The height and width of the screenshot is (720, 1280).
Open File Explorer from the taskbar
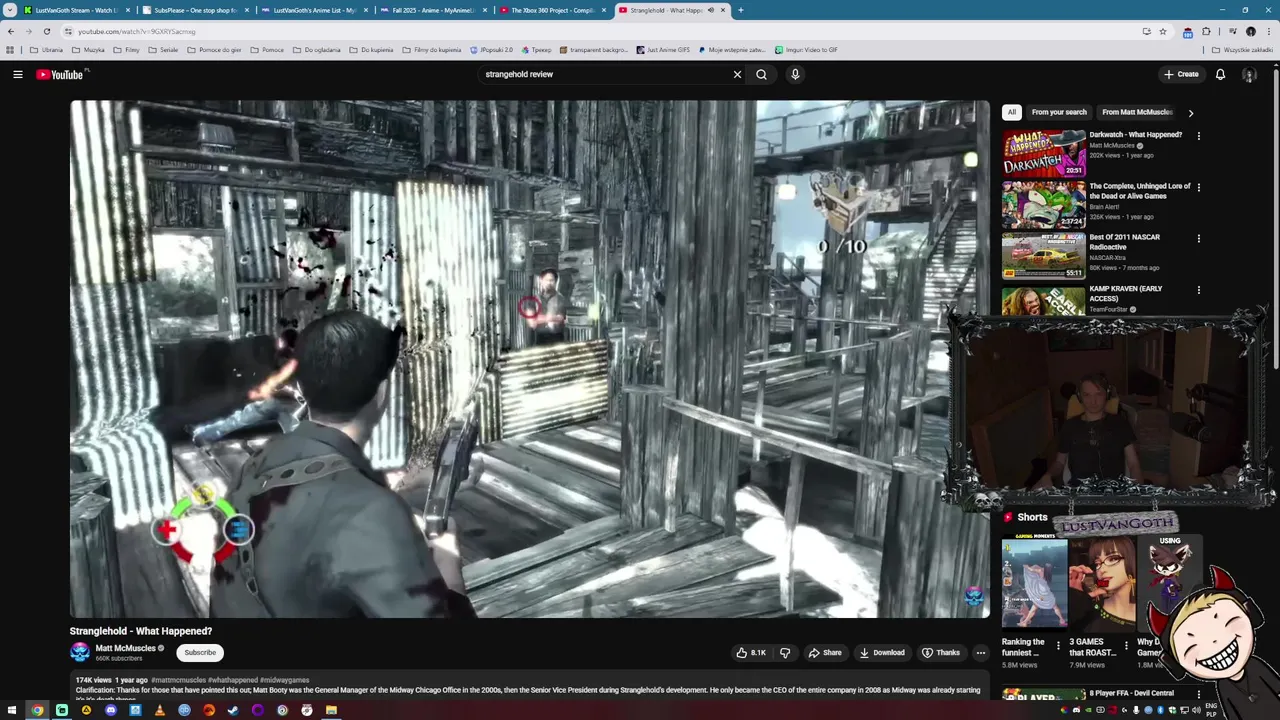(x=331, y=710)
